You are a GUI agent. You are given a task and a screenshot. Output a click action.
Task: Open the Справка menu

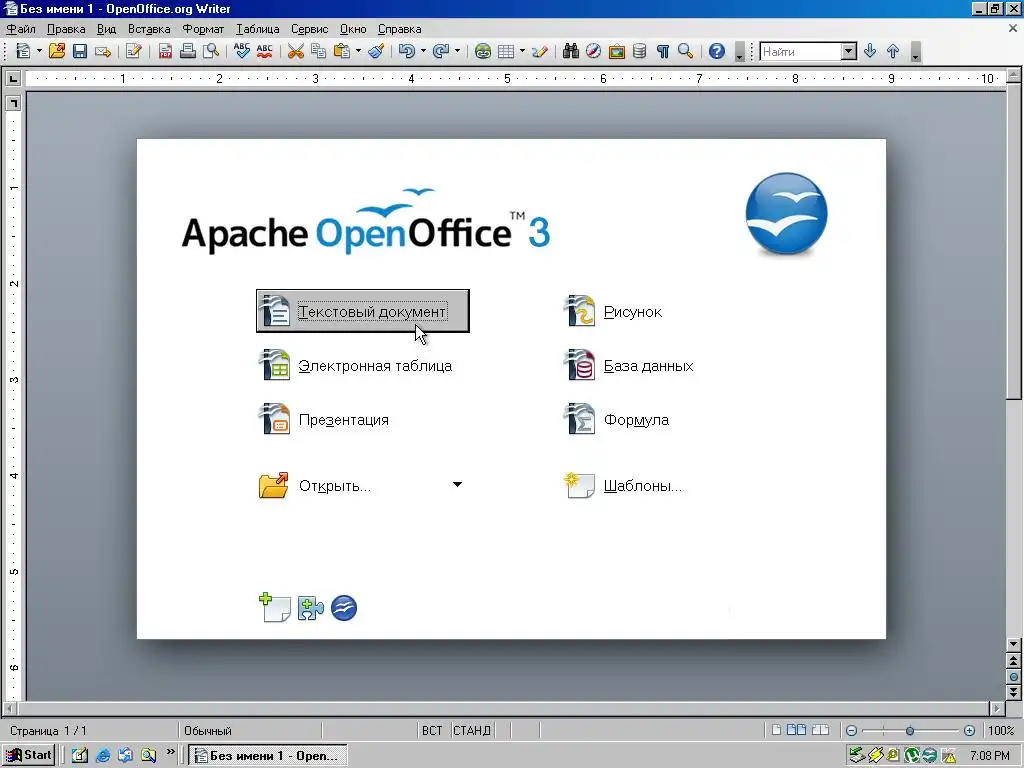pyautogui.click(x=400, y=29)
